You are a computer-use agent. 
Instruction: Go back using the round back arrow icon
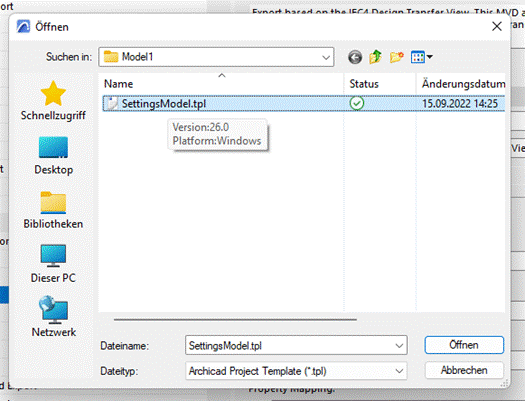(x=355, y=57)
